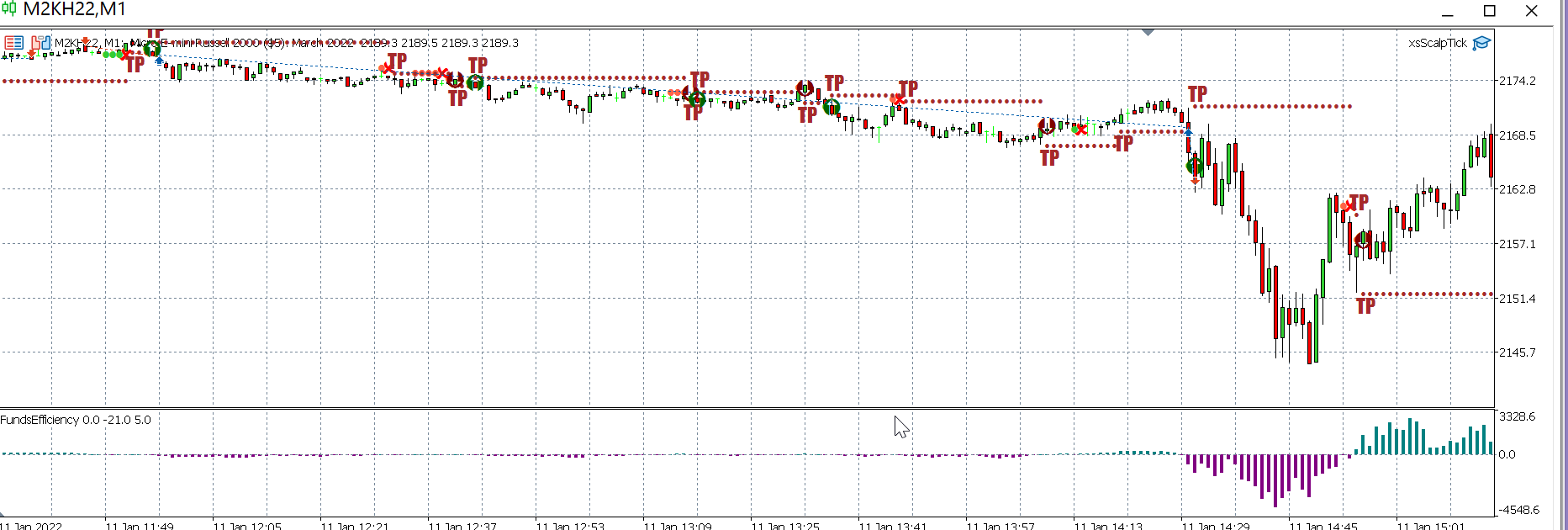Image resolution: width=1568 pixels, height=530 pixels.
Task: Click the 11 Jan 11:49 time label
Action: 140,526
